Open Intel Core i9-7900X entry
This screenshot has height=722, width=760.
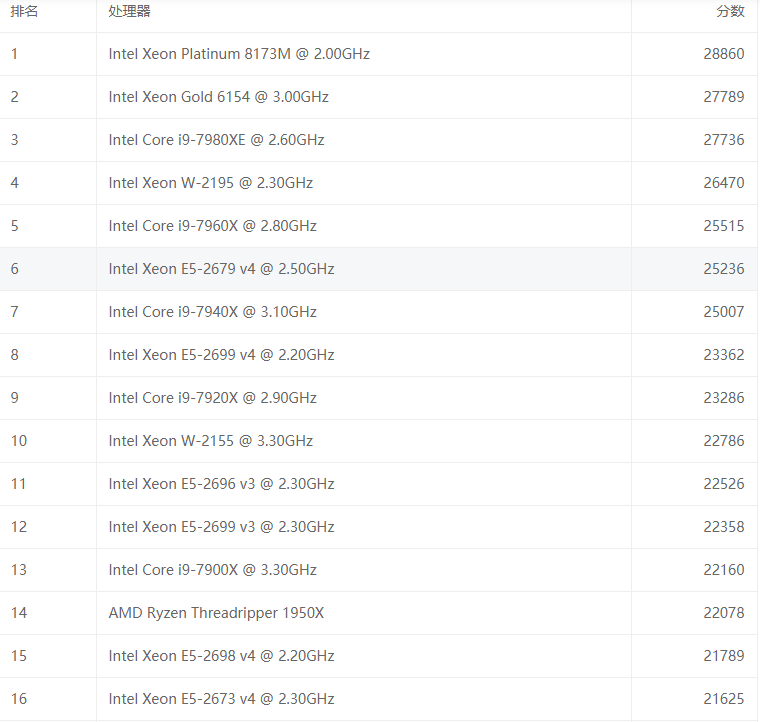pyautogui.click(x=212, y=570)
